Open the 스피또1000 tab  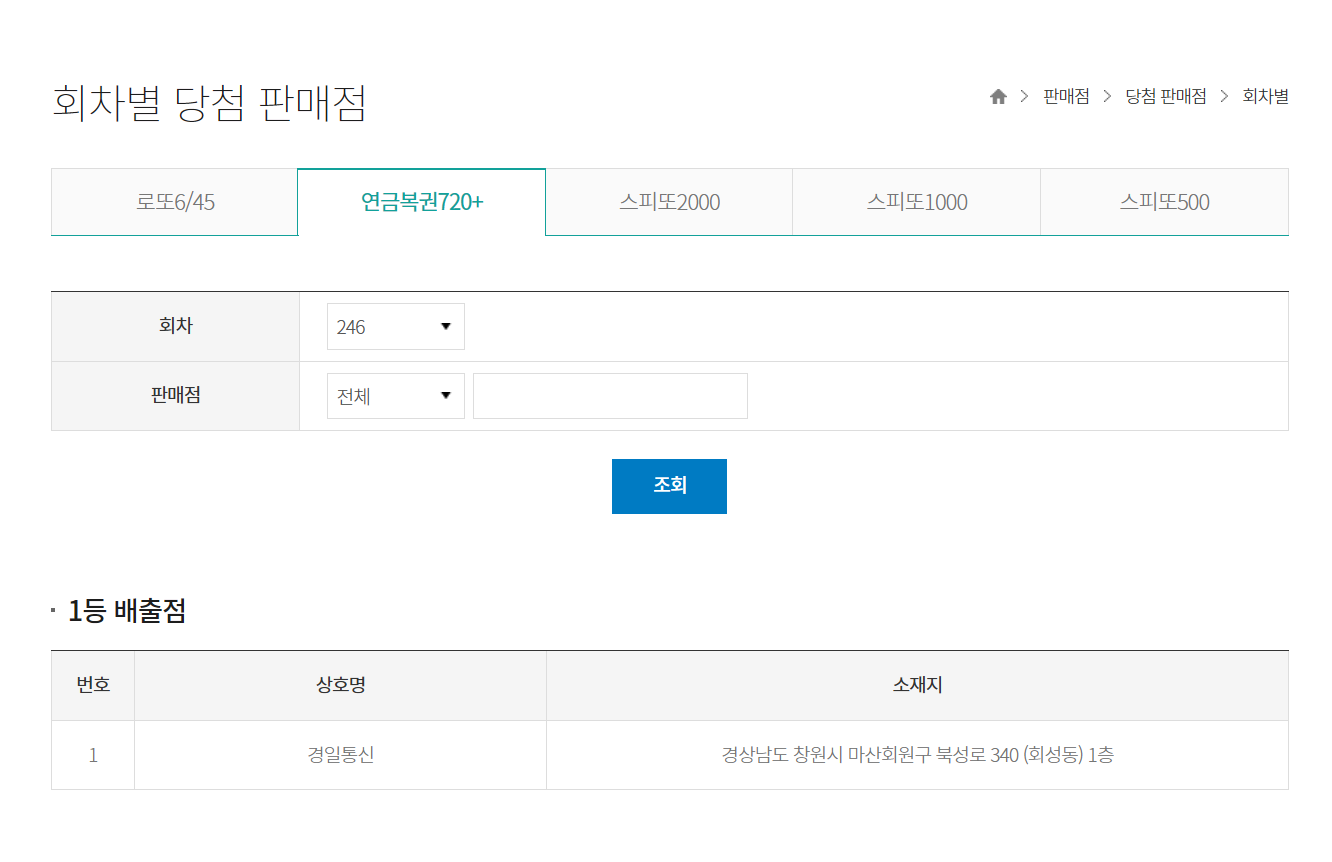tap(917, 202)
